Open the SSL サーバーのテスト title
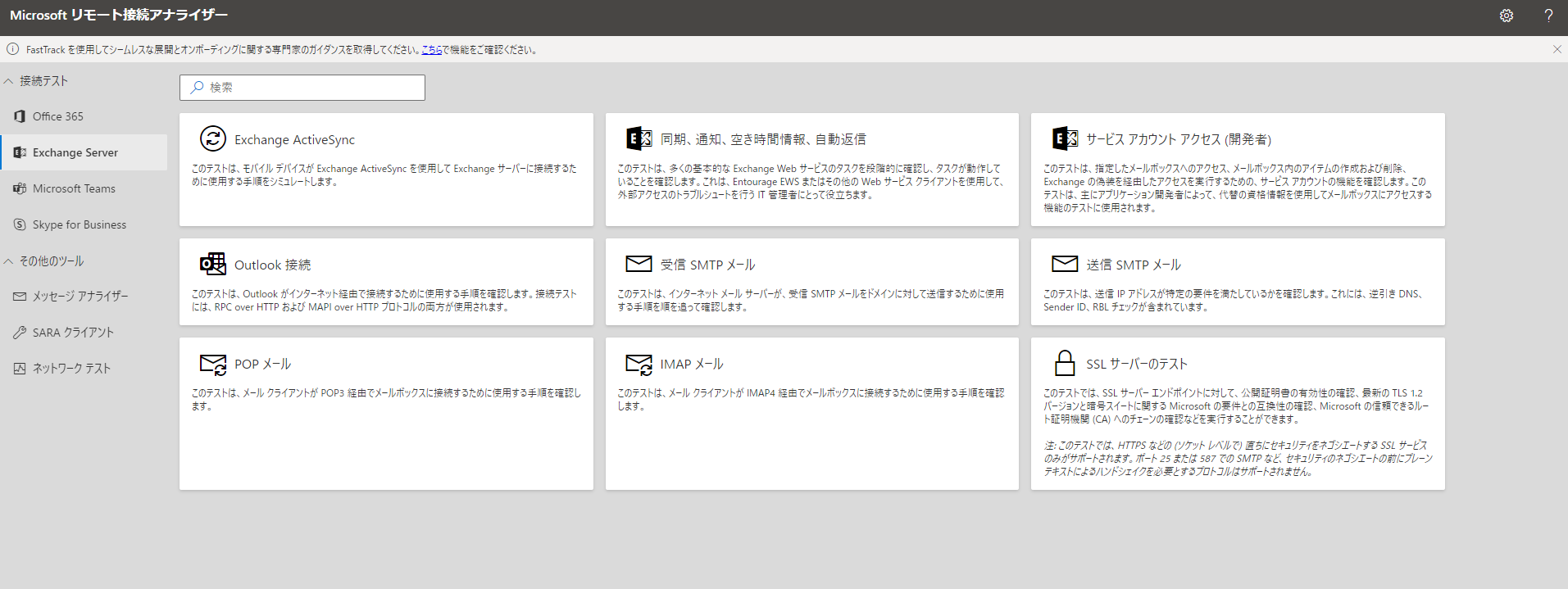 (x=1137, y=365)
